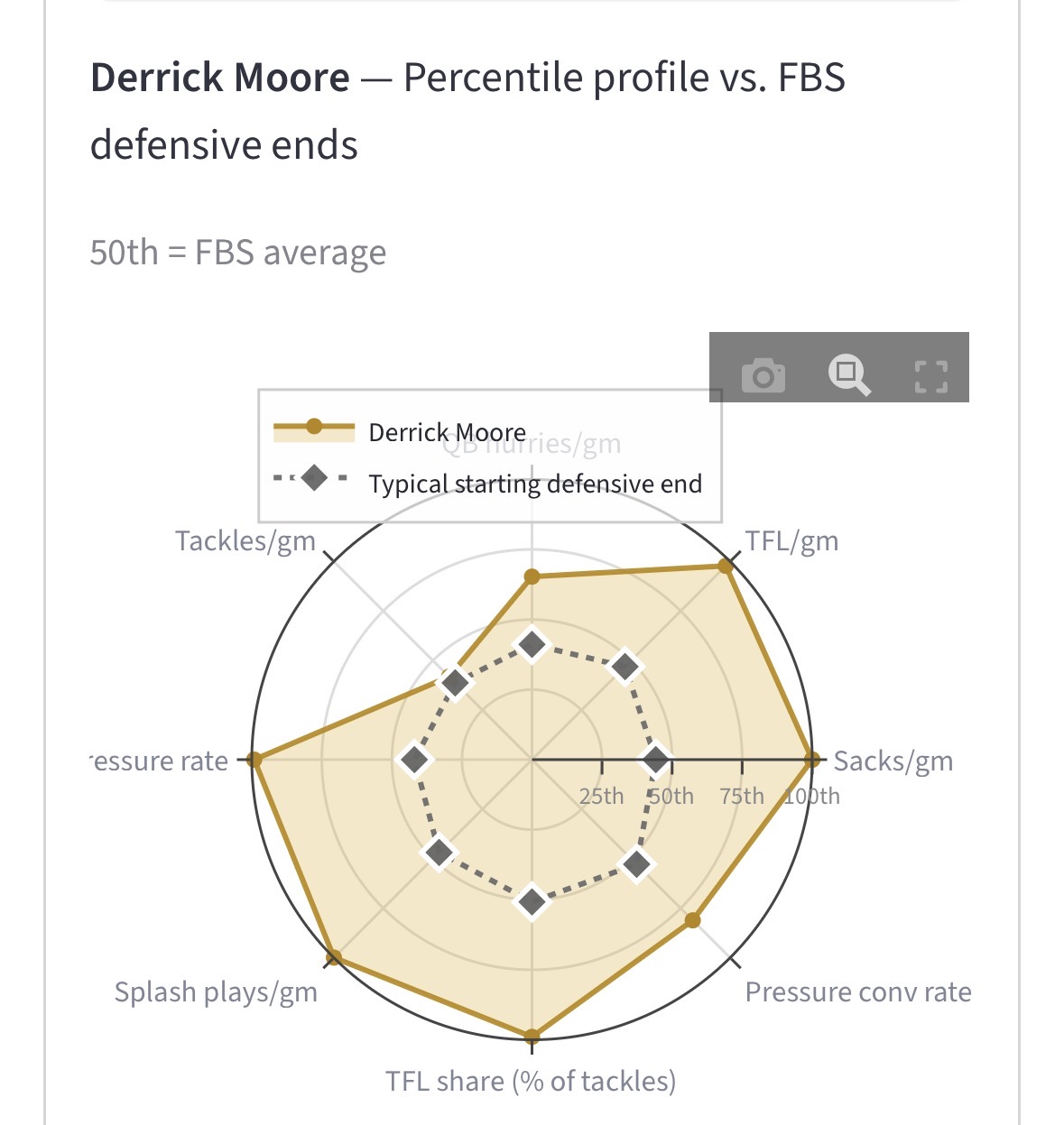This screenshot has width=1064, height=1125.
Task: Select Derrick Moore's TFL share gold marker
Action: point(532,1037)
